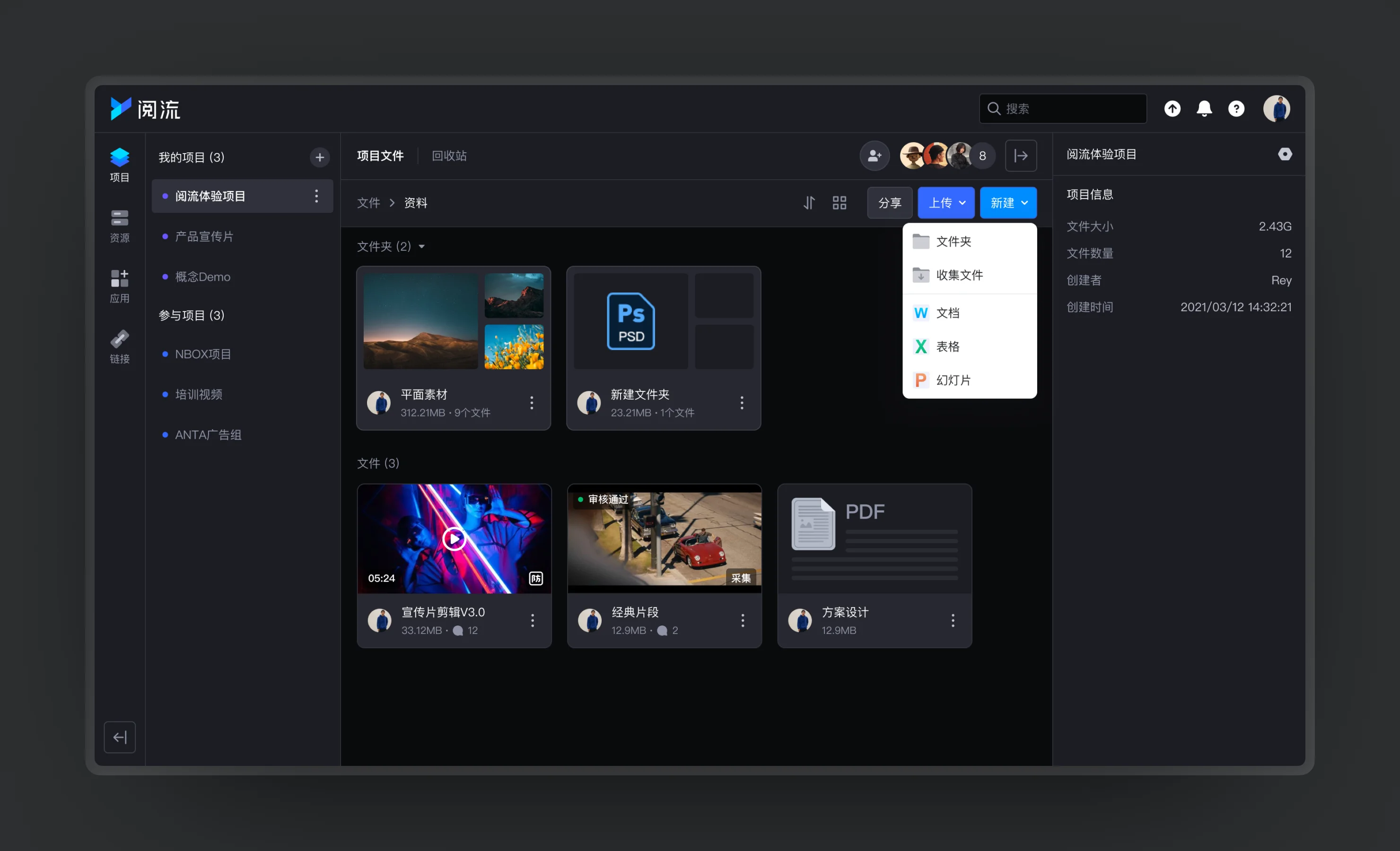The width and height of the screenshot is (1400, 851).
Task: Open the 链接 (Links) sidebar icon
Action: coord(119,346)
